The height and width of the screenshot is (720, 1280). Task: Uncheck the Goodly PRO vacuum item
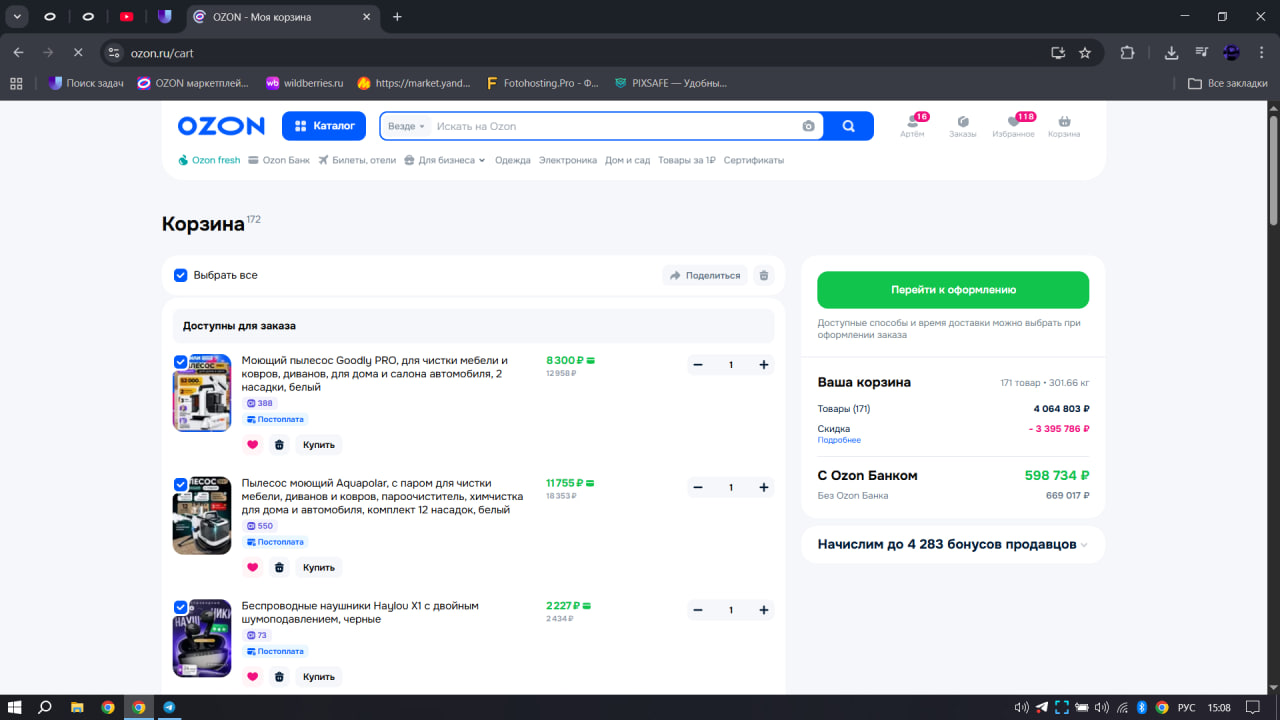coord(181,362)
